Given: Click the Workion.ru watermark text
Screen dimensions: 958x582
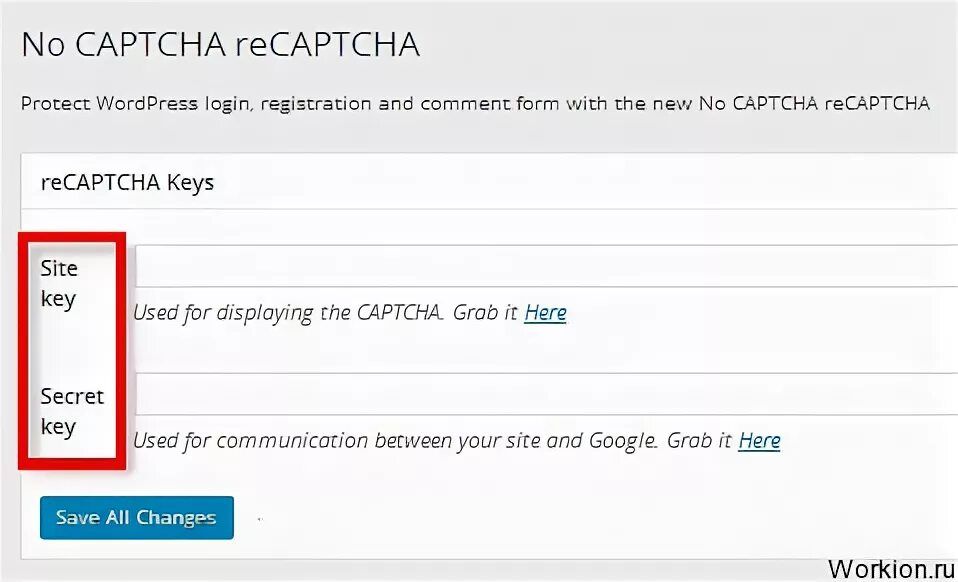Looking at the screenshot, I should tap(885, 567).
